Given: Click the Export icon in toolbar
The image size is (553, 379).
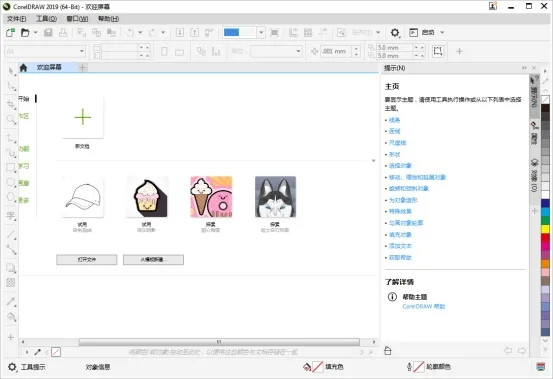Looking at the screenshot, I should 194,33.
